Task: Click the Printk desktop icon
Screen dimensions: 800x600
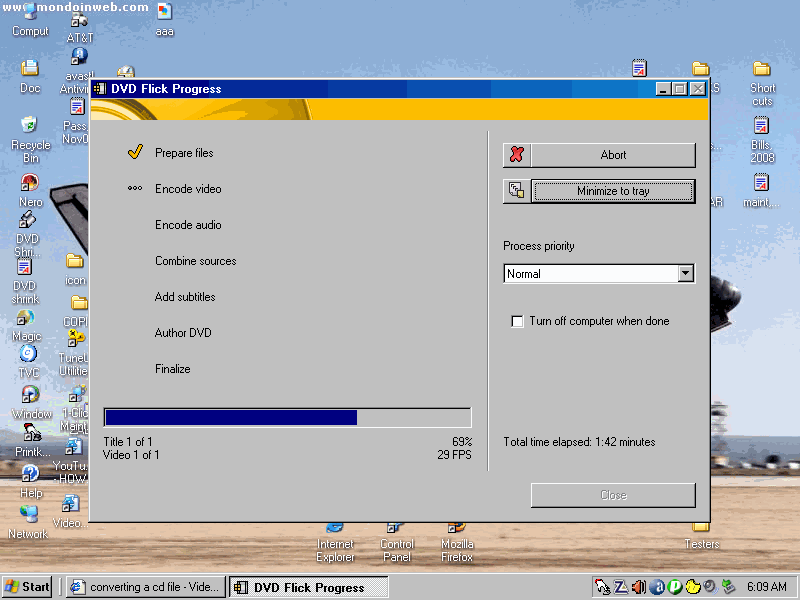Action: coord(32,433)
